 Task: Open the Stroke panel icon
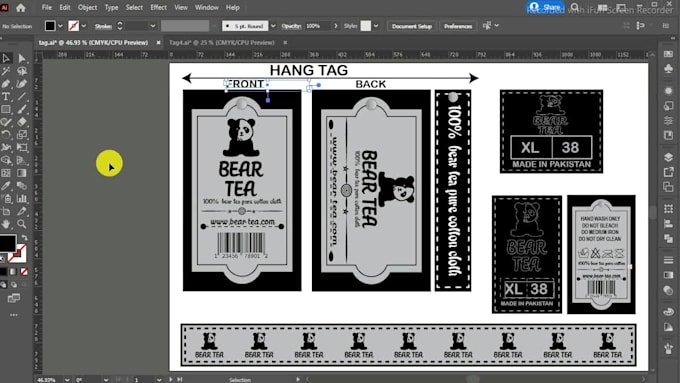tap(668, 260)
